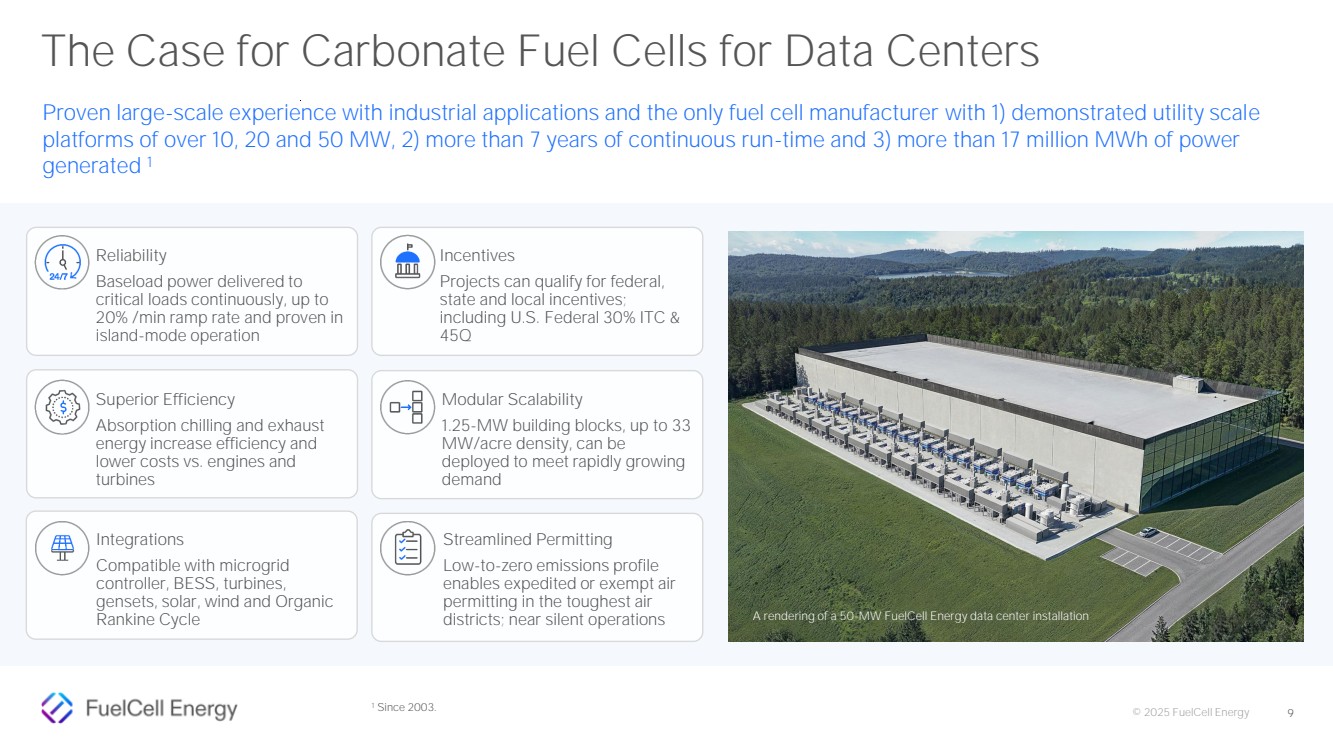Click the Integrations heading
The image size is (1333, 749).
140,540
